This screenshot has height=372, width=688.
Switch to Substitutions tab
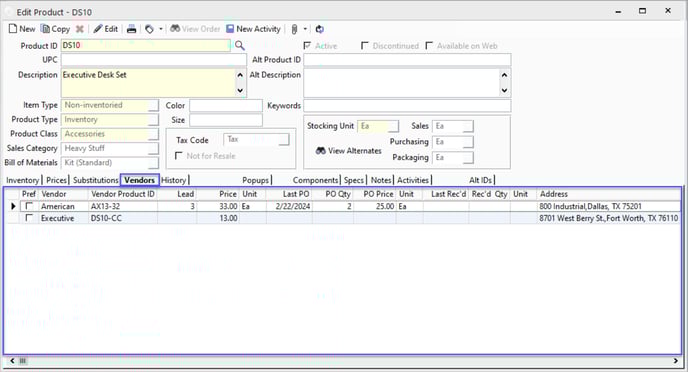tap(95, 180)
